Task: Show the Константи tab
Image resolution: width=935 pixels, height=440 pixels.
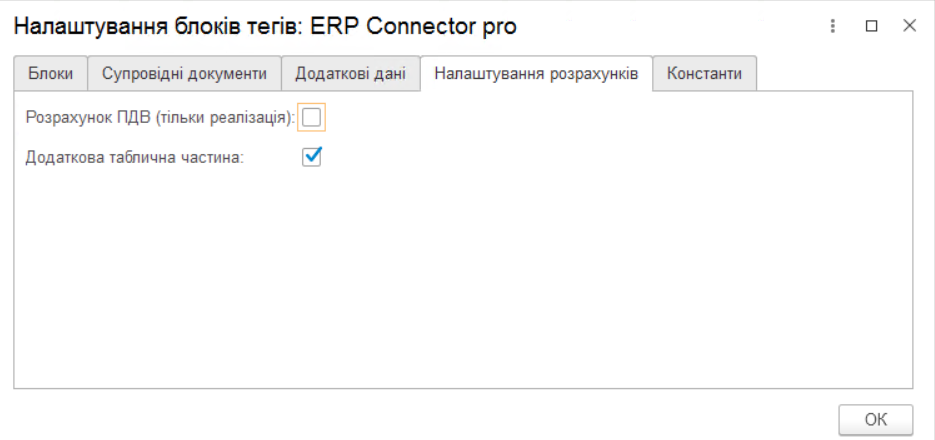Action: pyautogui.click(x=705, y=74)
